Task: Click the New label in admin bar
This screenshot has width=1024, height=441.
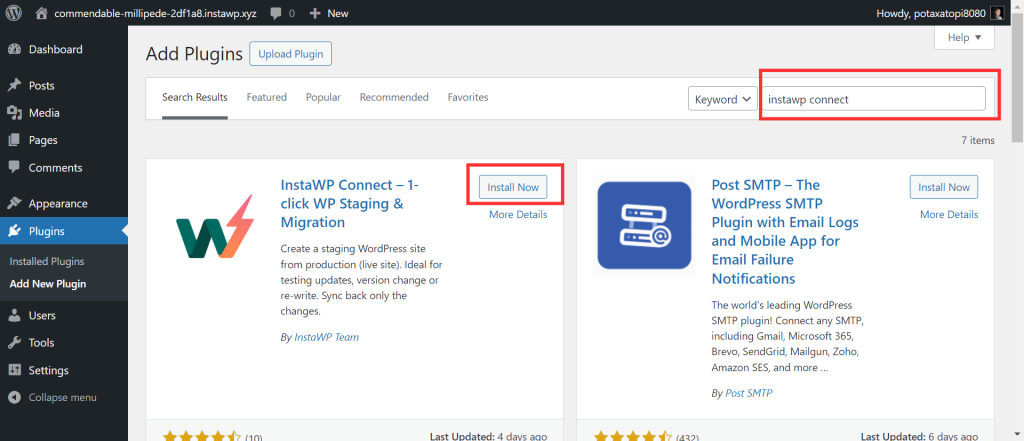Action: (x=338, y=13)
